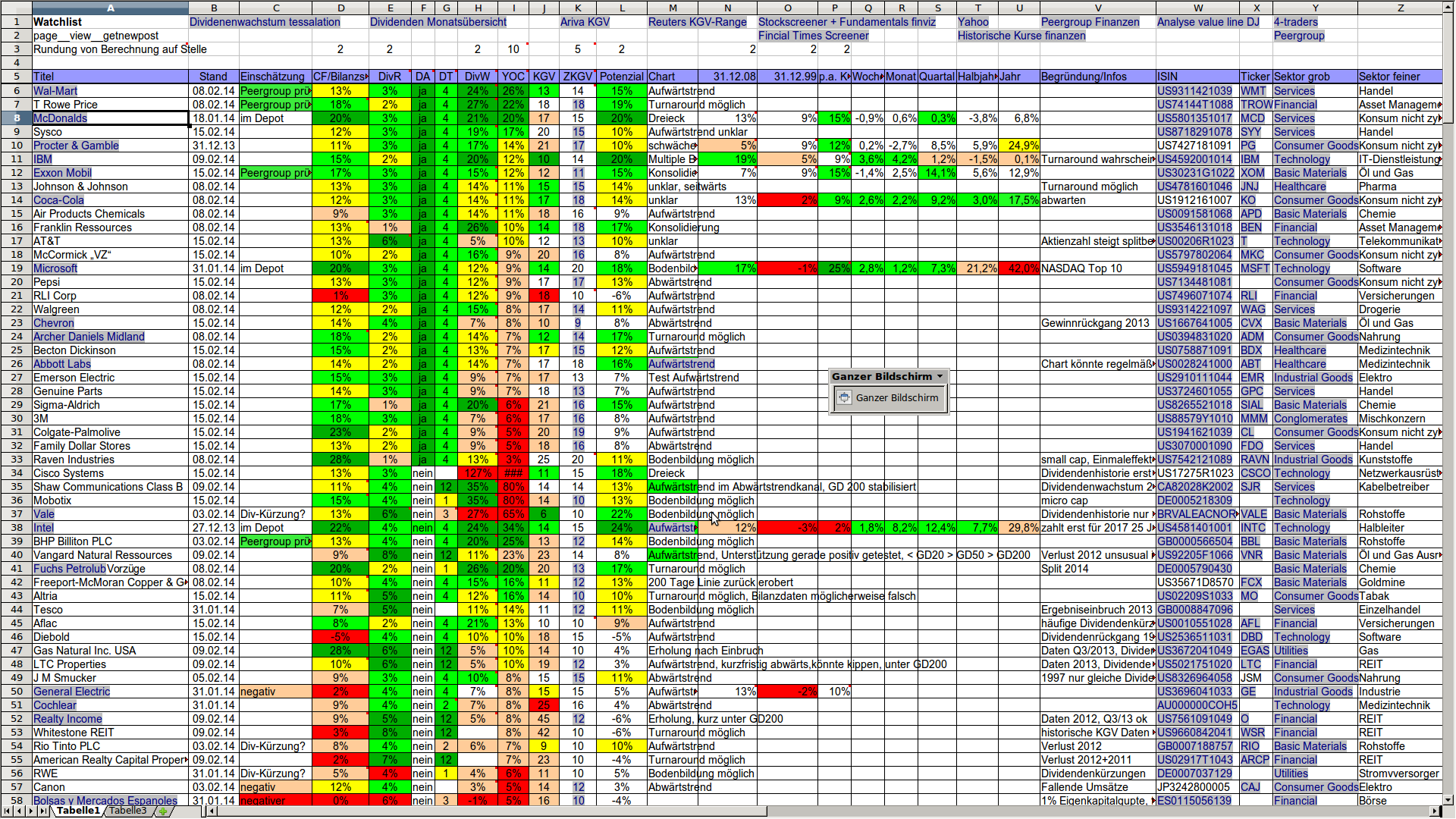Go to last sheet tab arrow
This screenshot has width=1456, height=819.
pyautogui.click(x=43, y=811)
